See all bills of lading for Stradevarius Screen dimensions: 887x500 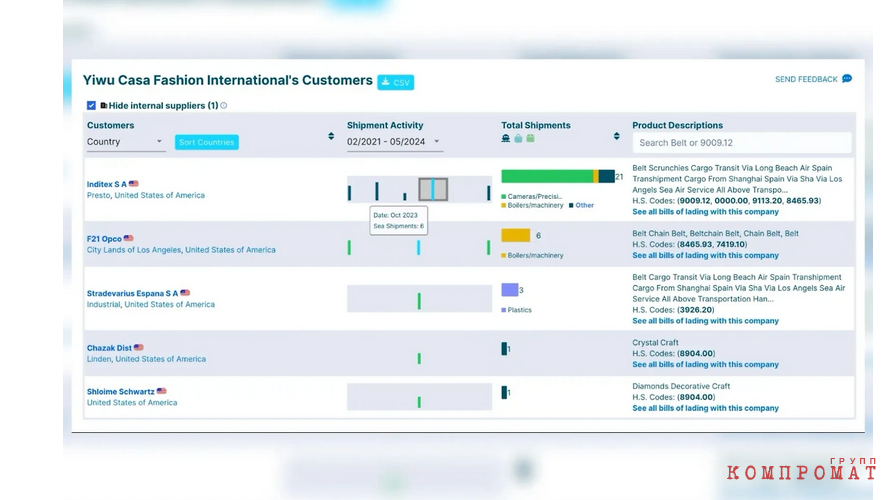pyautogui.click(x=705, y=321)
